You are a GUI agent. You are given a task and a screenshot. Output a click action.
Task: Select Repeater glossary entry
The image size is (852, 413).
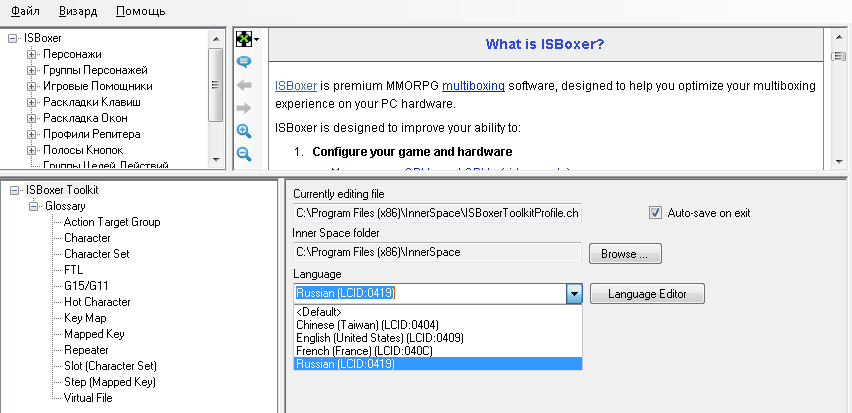click(x=86, y=350)
